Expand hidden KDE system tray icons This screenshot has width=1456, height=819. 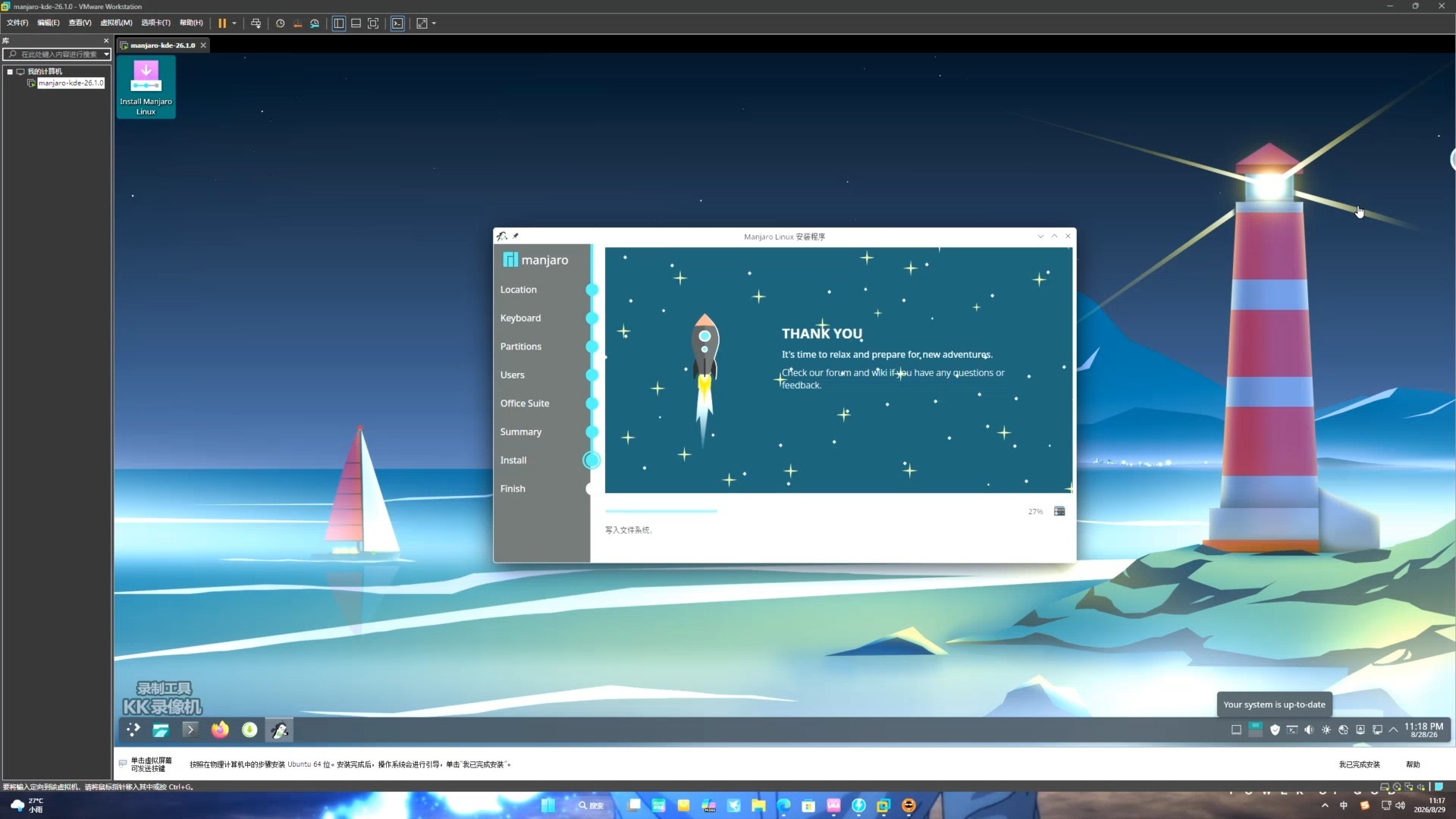1393,730
